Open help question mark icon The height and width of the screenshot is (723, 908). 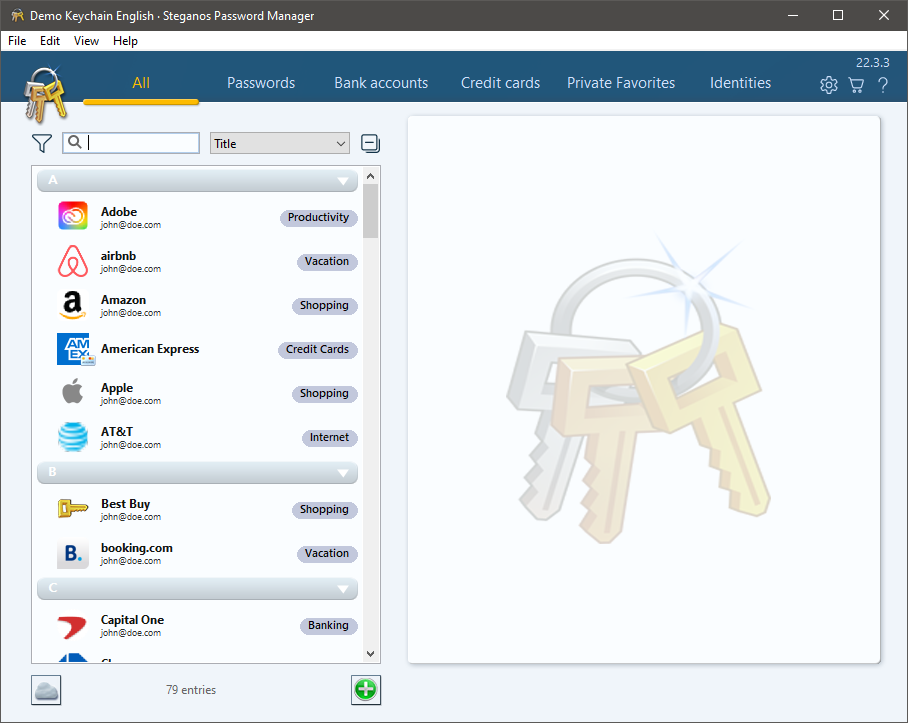pyautogui.click(x=883, y=85)
